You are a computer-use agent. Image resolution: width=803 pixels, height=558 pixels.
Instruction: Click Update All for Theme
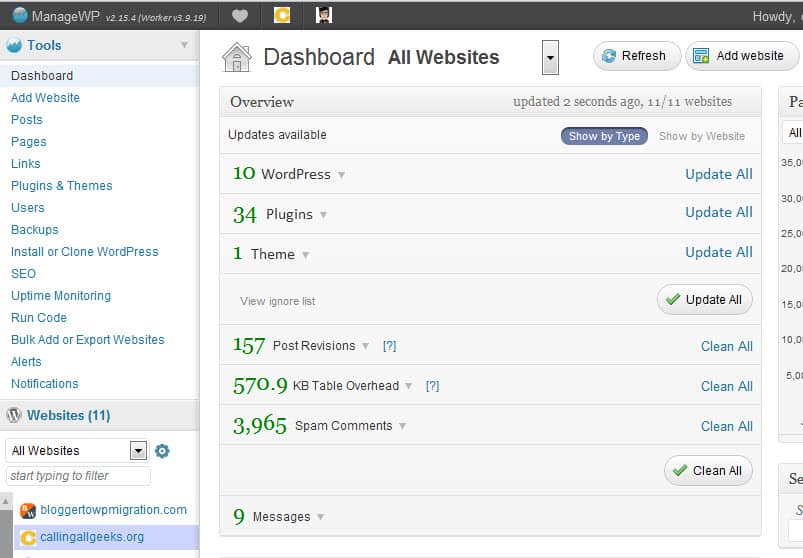(719, 252)
